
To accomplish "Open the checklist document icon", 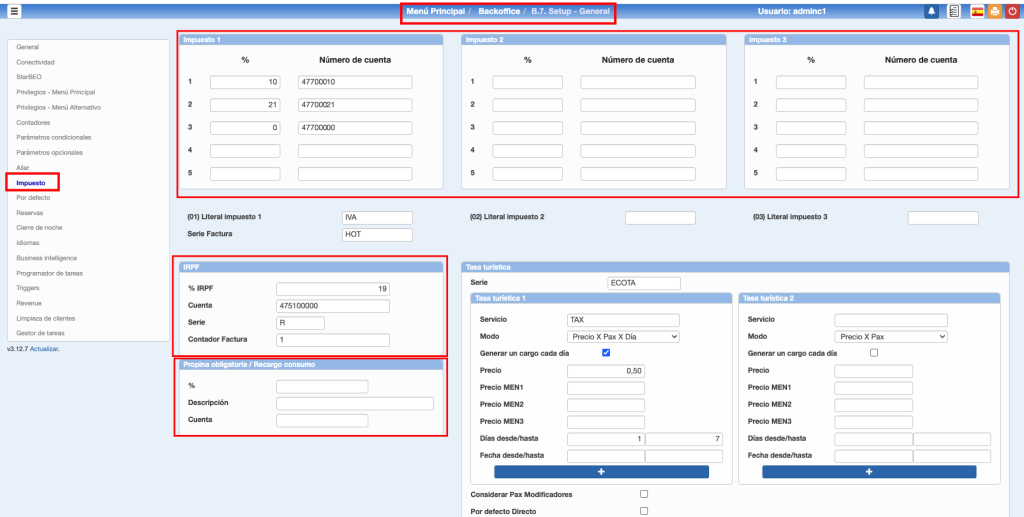I will point(954,11).
